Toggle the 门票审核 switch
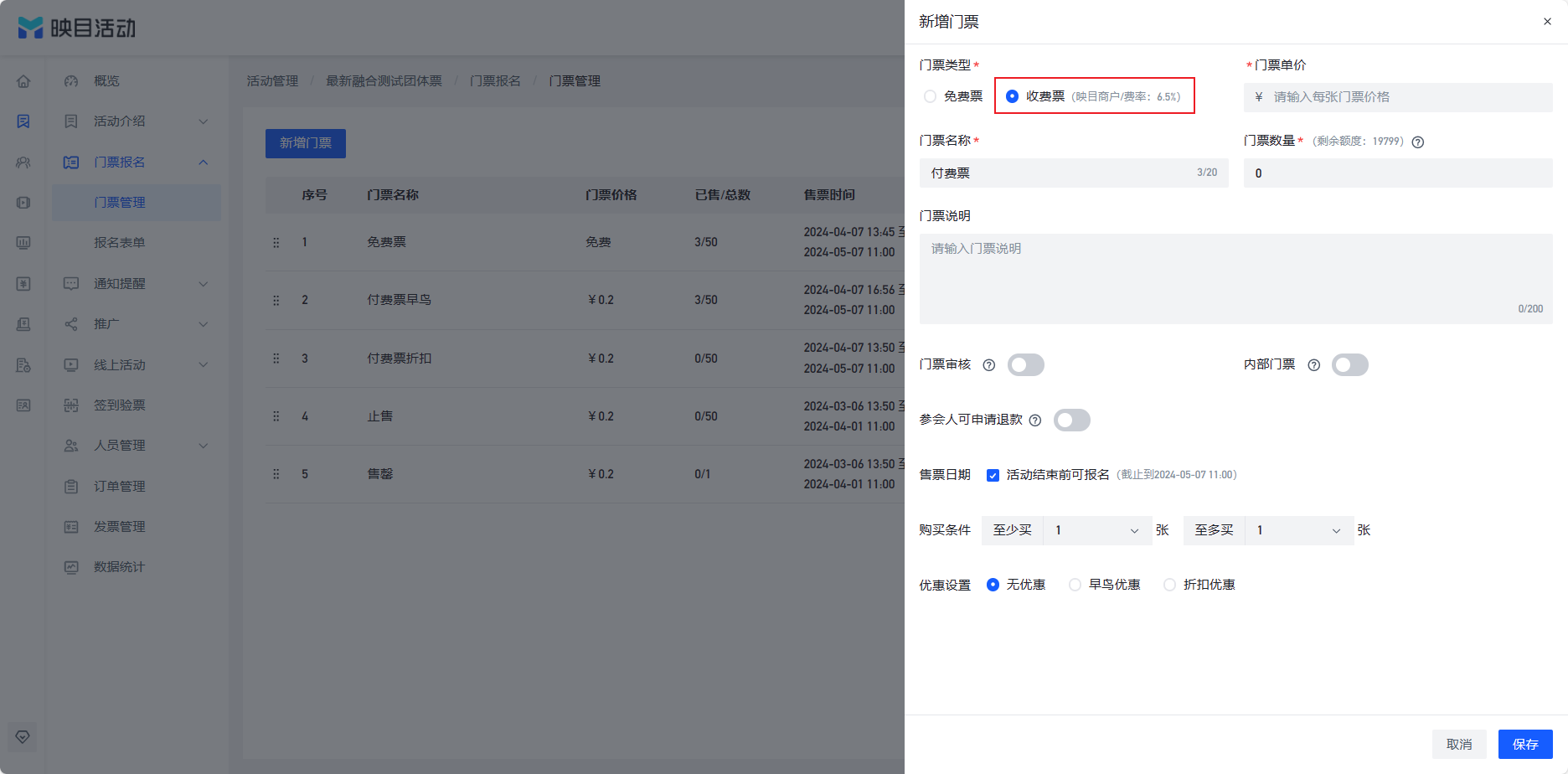Viewport: 1568px width, 774px height. tap(1025, 365)
